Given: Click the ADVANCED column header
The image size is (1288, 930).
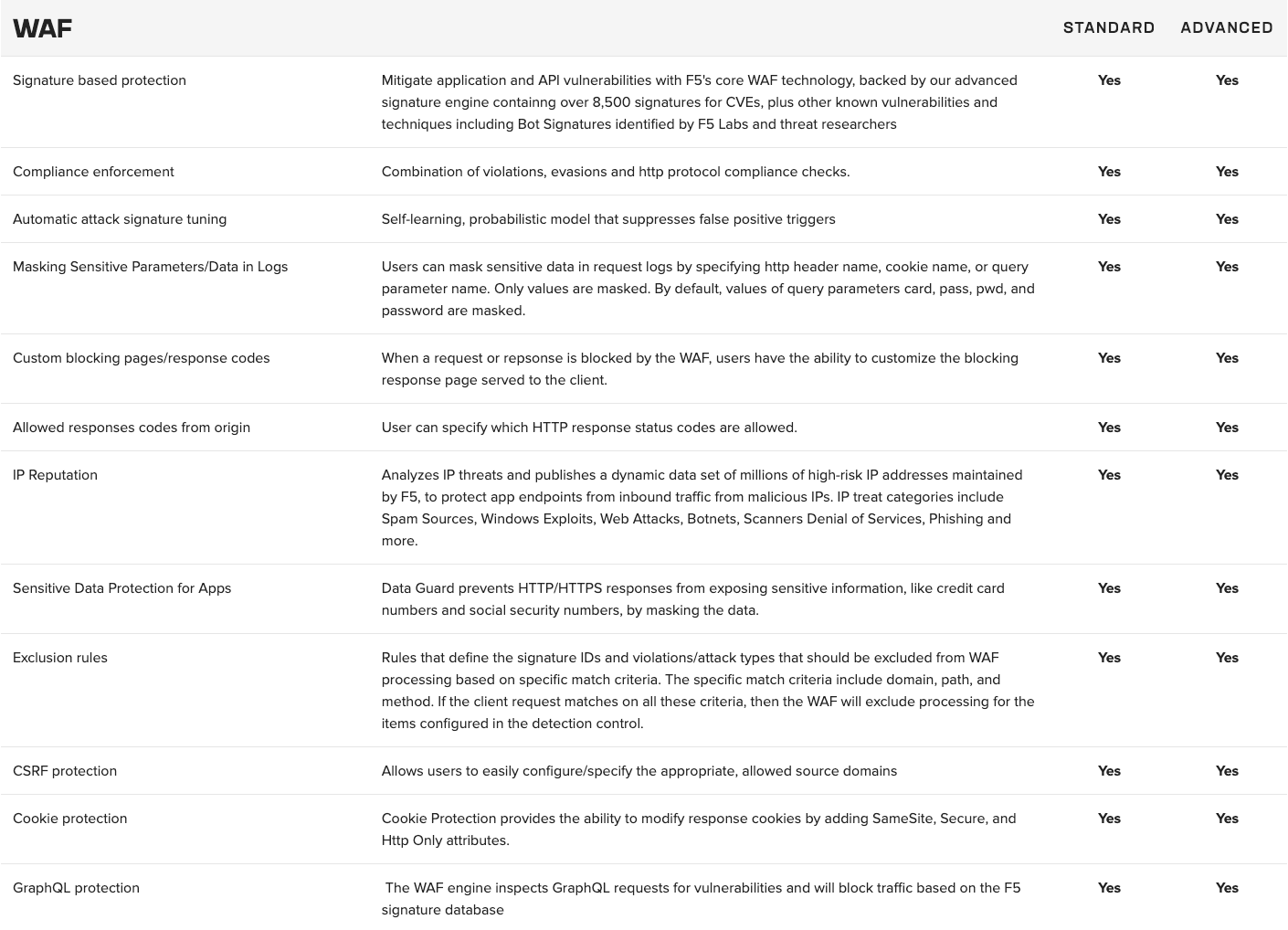Looking at the screenshot, I should 1226,28.
